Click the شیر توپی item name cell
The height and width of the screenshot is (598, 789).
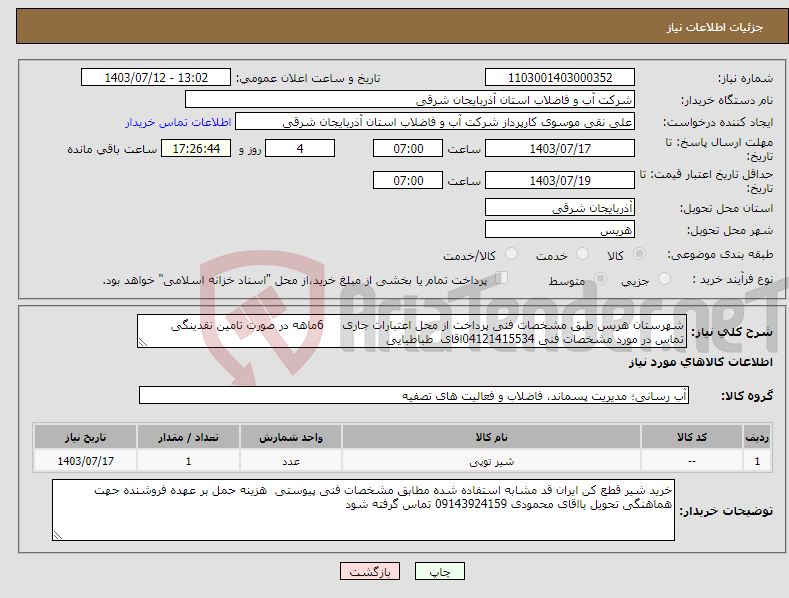[491, 461]
